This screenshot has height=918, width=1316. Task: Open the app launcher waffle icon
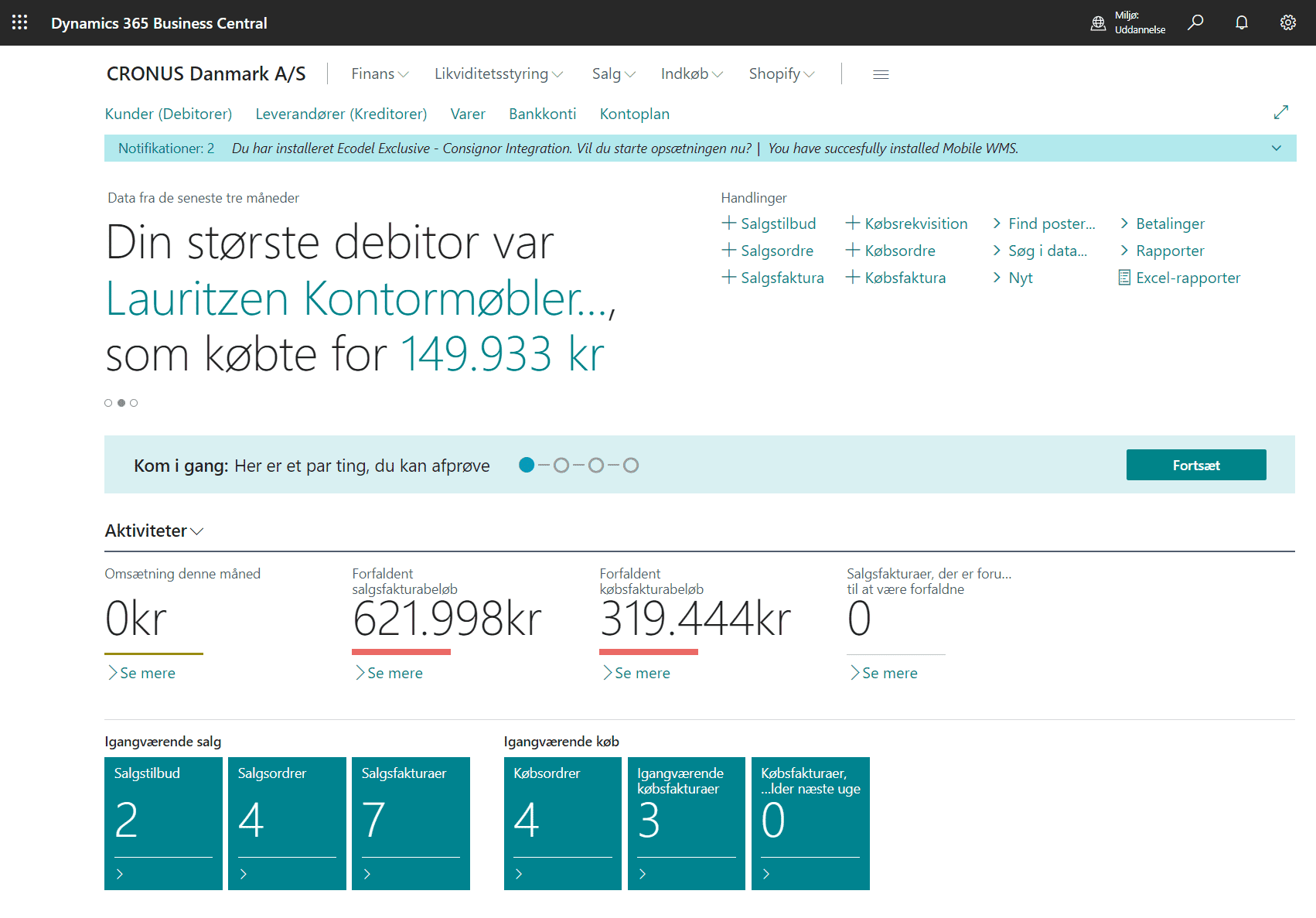click(x=20, y=22)
